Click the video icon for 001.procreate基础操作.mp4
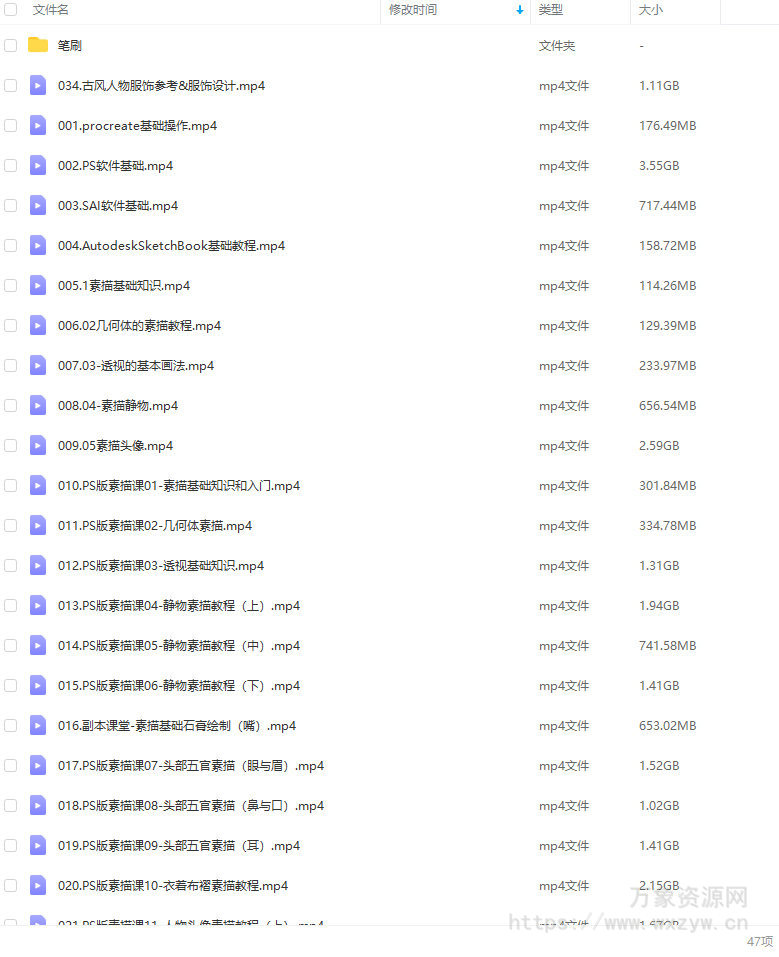Image resolution: width=779 pixels, height=957 pixels. [38, 126]
